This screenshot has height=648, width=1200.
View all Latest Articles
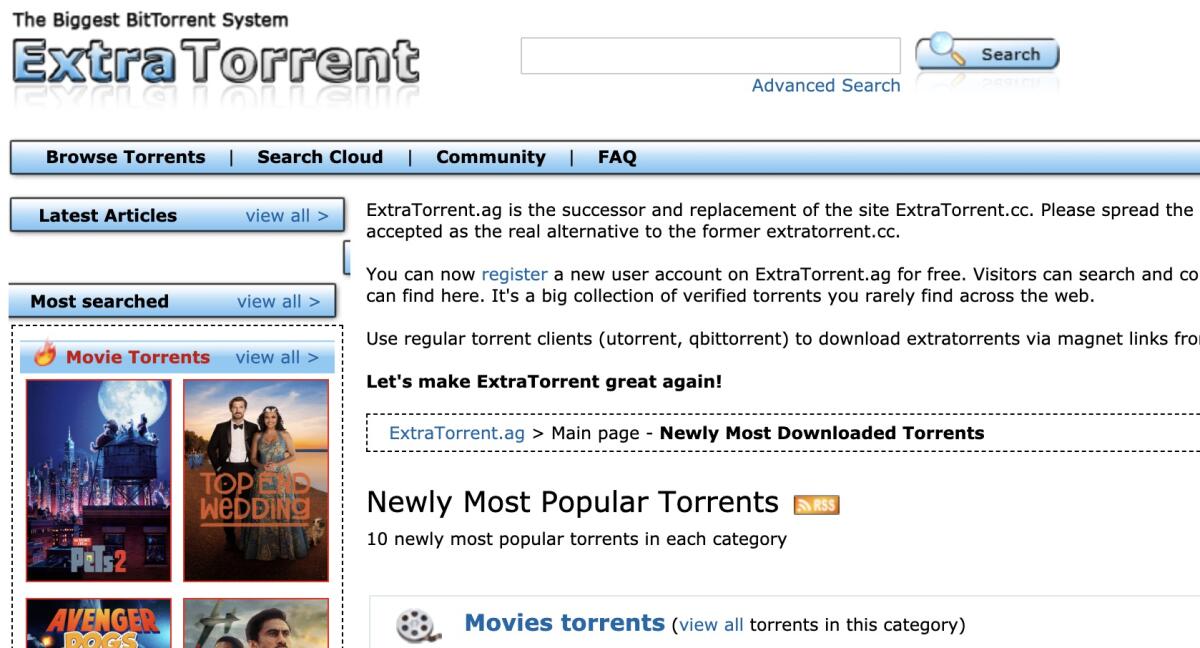click(x=285, y=216)
